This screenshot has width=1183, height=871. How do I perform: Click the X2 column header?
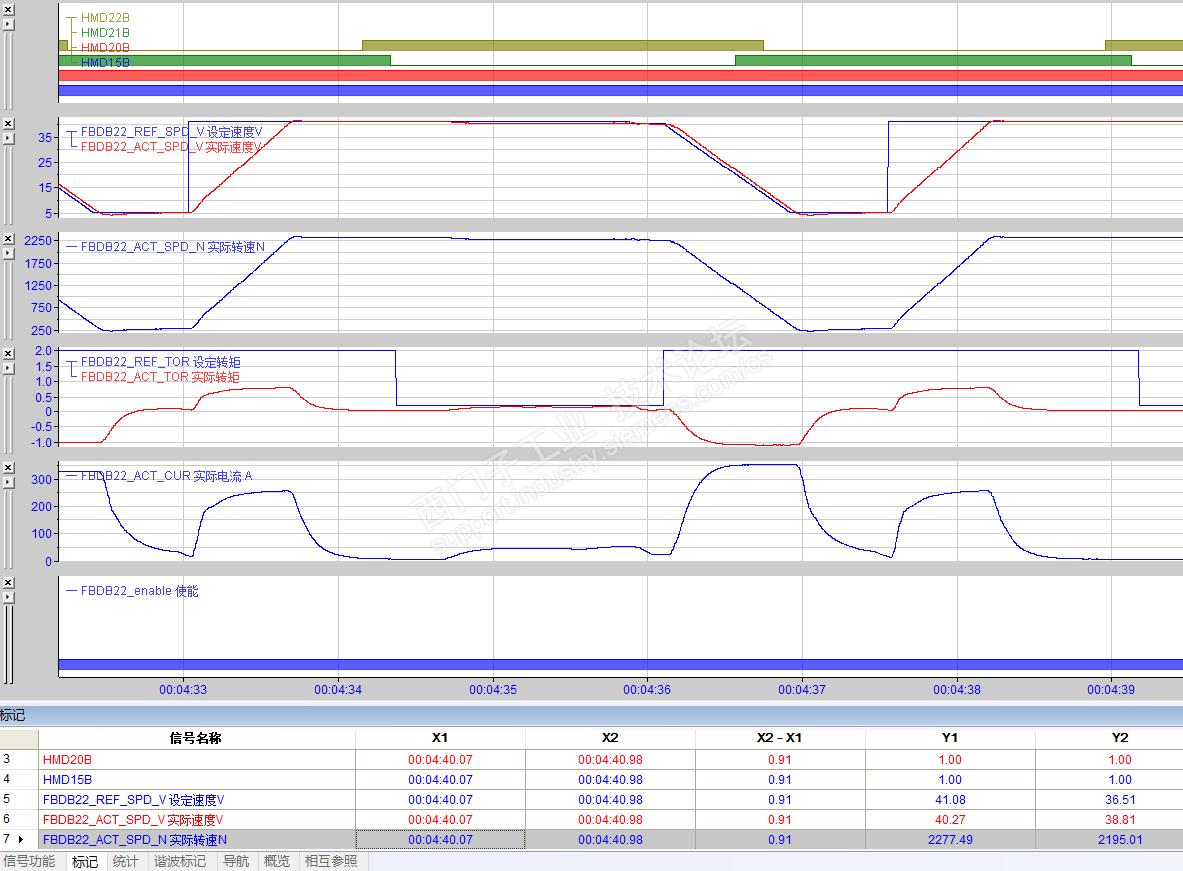point(610,738)
